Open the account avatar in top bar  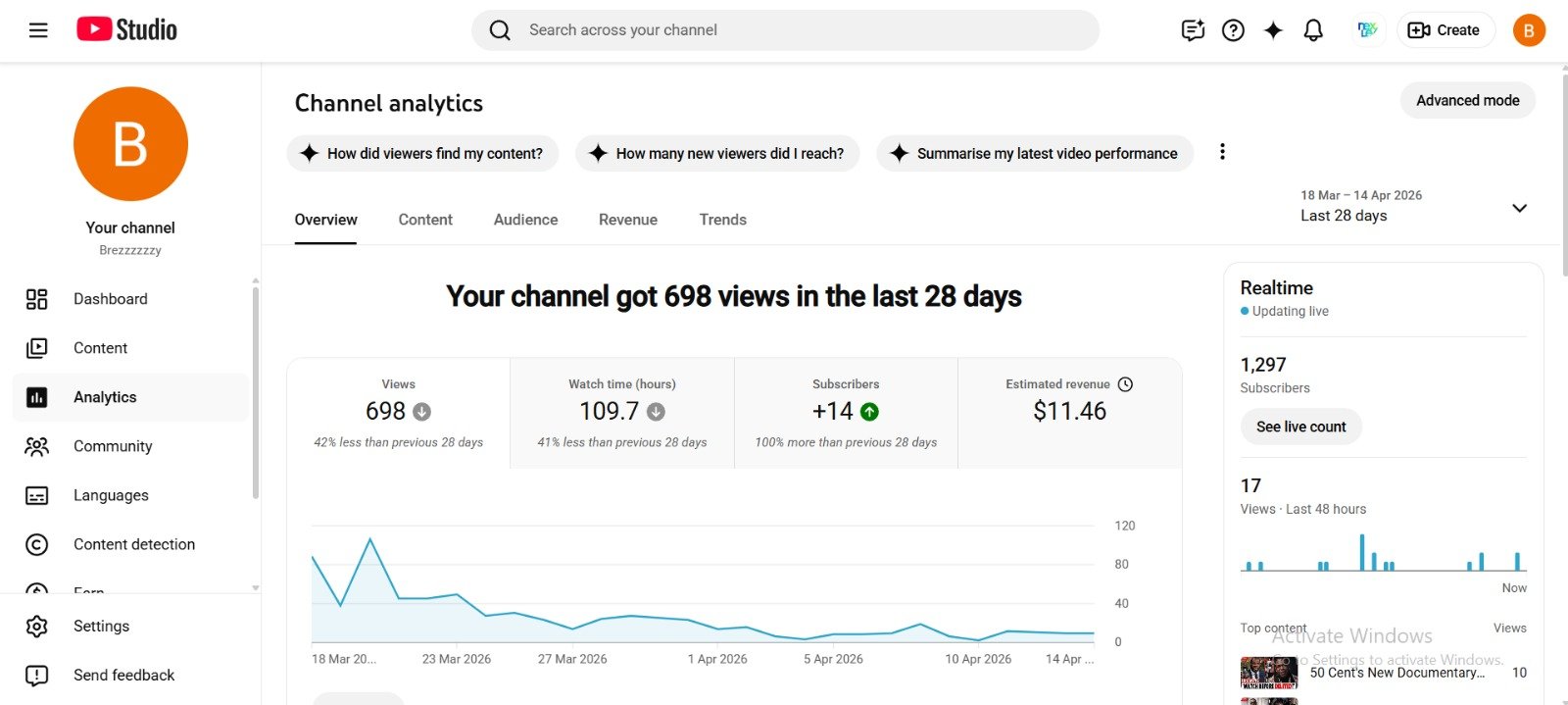(1529, 30)
